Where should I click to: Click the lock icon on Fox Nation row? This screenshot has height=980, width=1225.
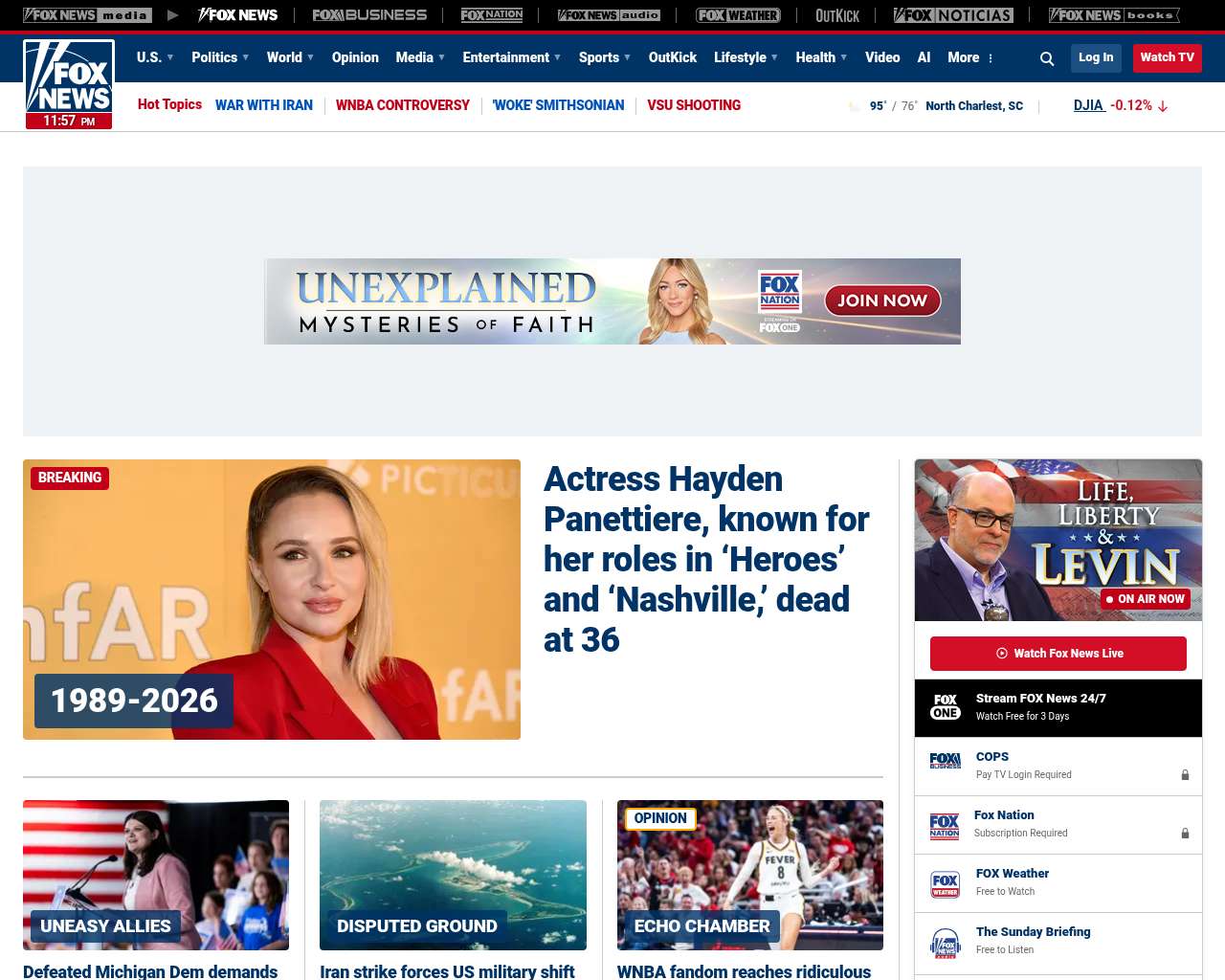(1185, 833)
